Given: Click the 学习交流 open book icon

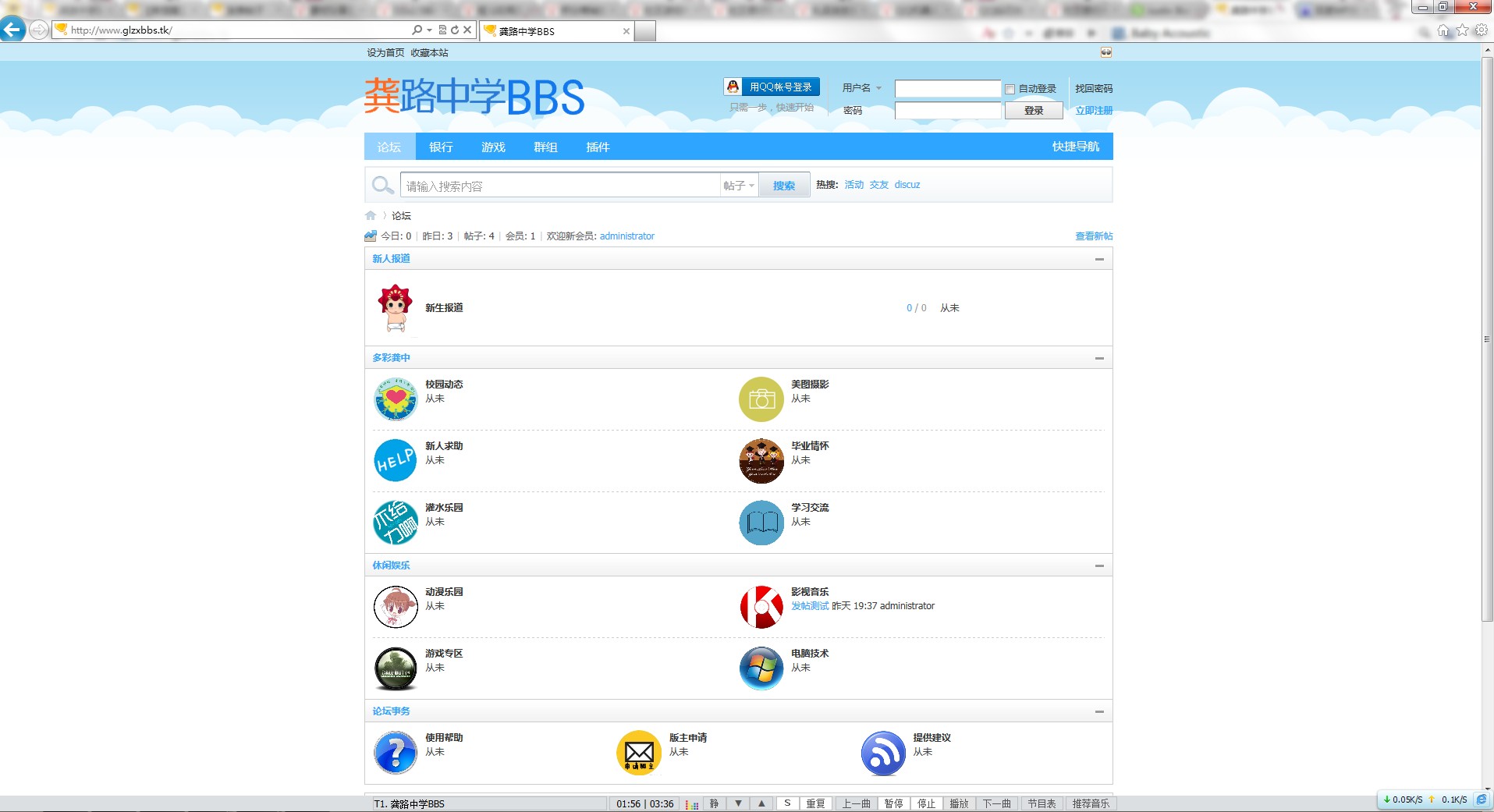Looking at the screenshot, I should pos(761,523).
